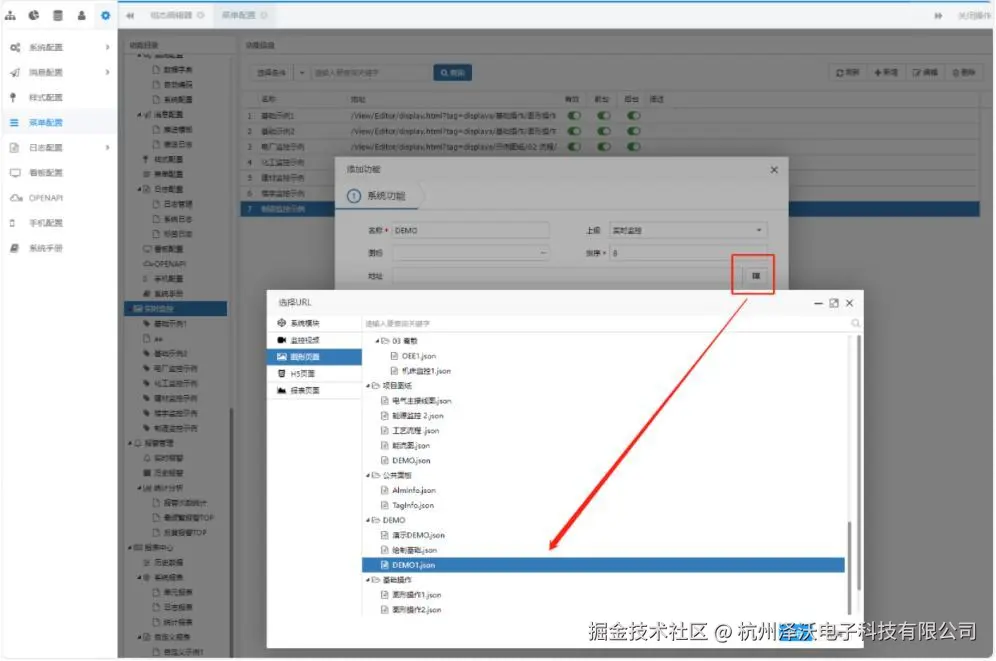996x661 pixels.
Task: Click the edit button in table toolbar
Action: (x=925, y=72)
